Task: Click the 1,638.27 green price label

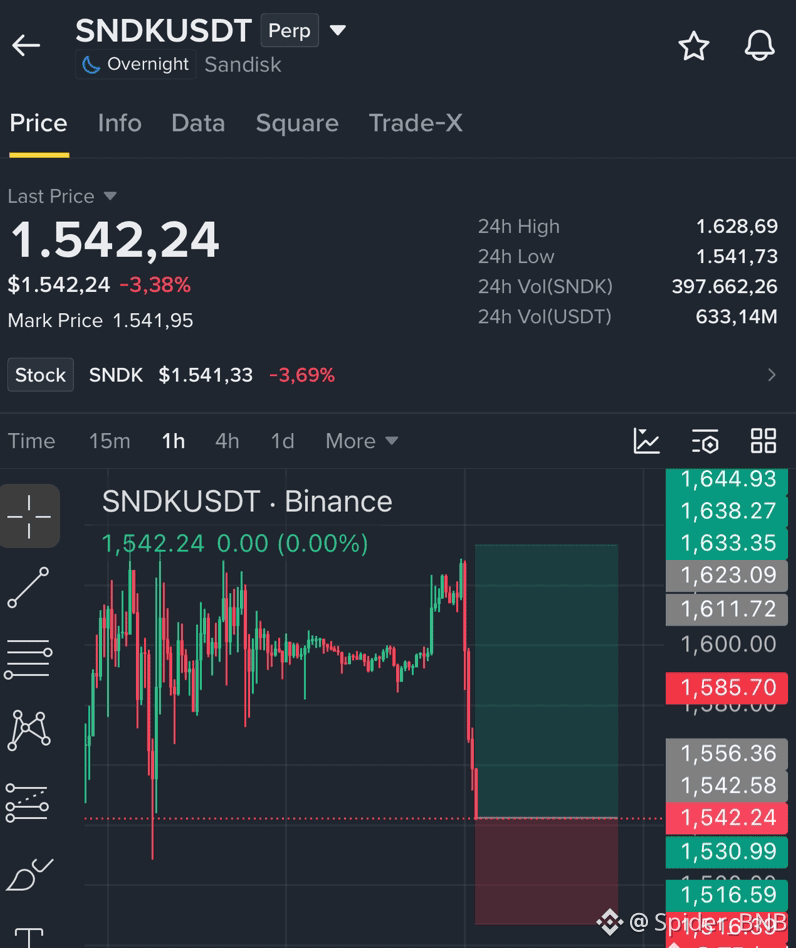Action: click(x=726, y=511)
